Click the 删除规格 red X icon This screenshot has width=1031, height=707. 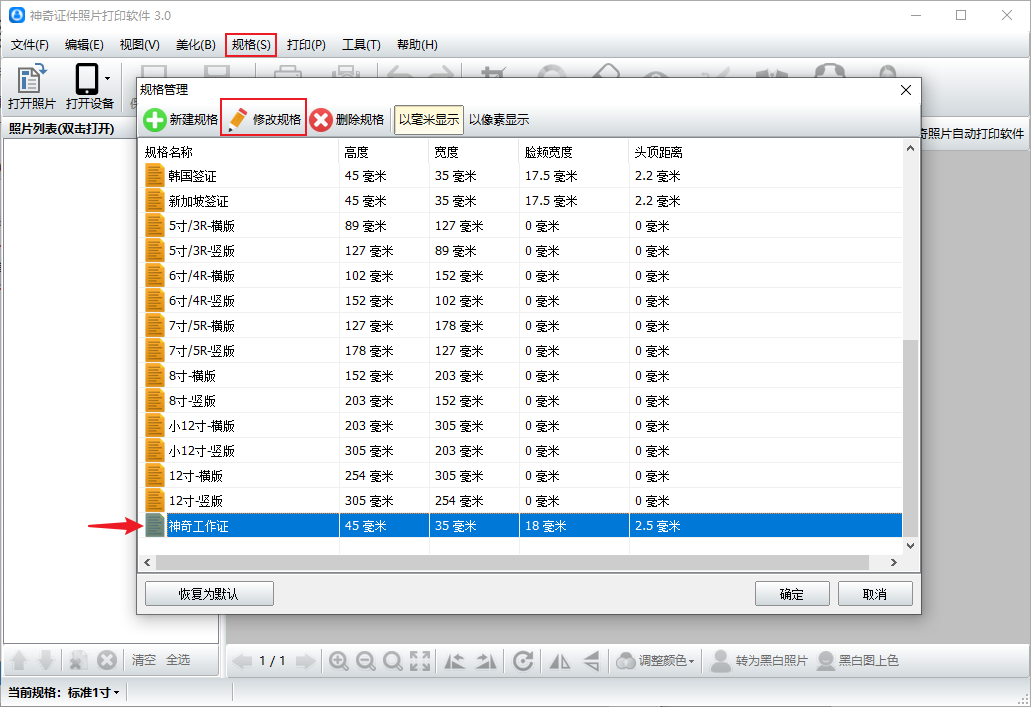click(x=321, y=120)
